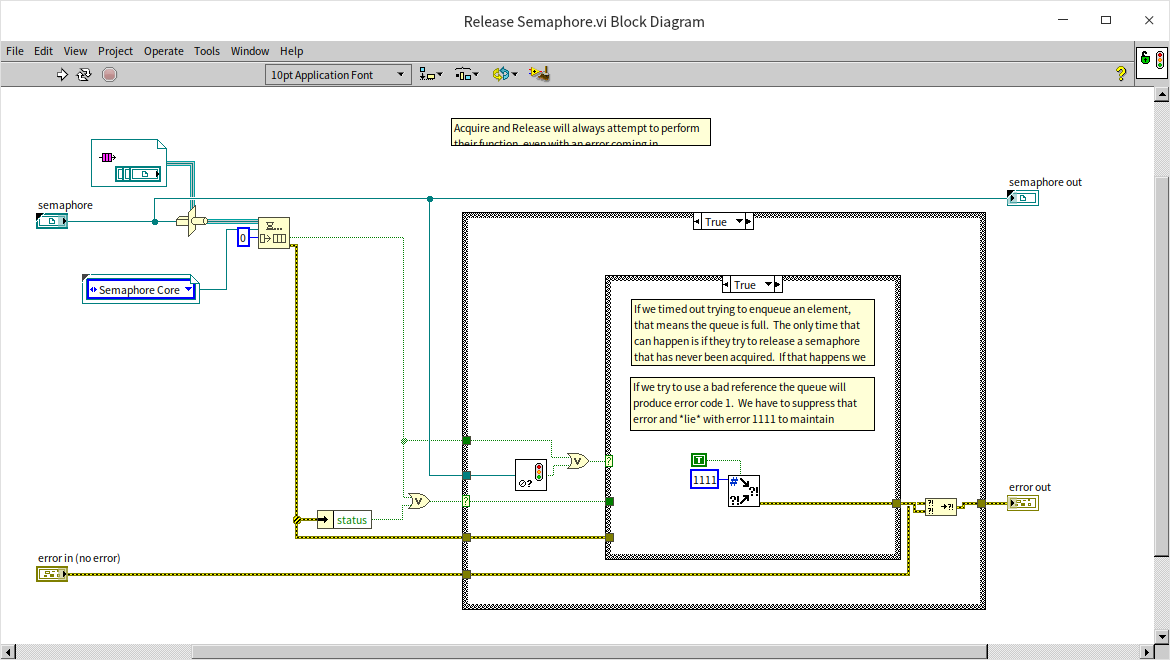
Task: Expand the Semaphore Core enum dropdown
Action: (188, 290)
